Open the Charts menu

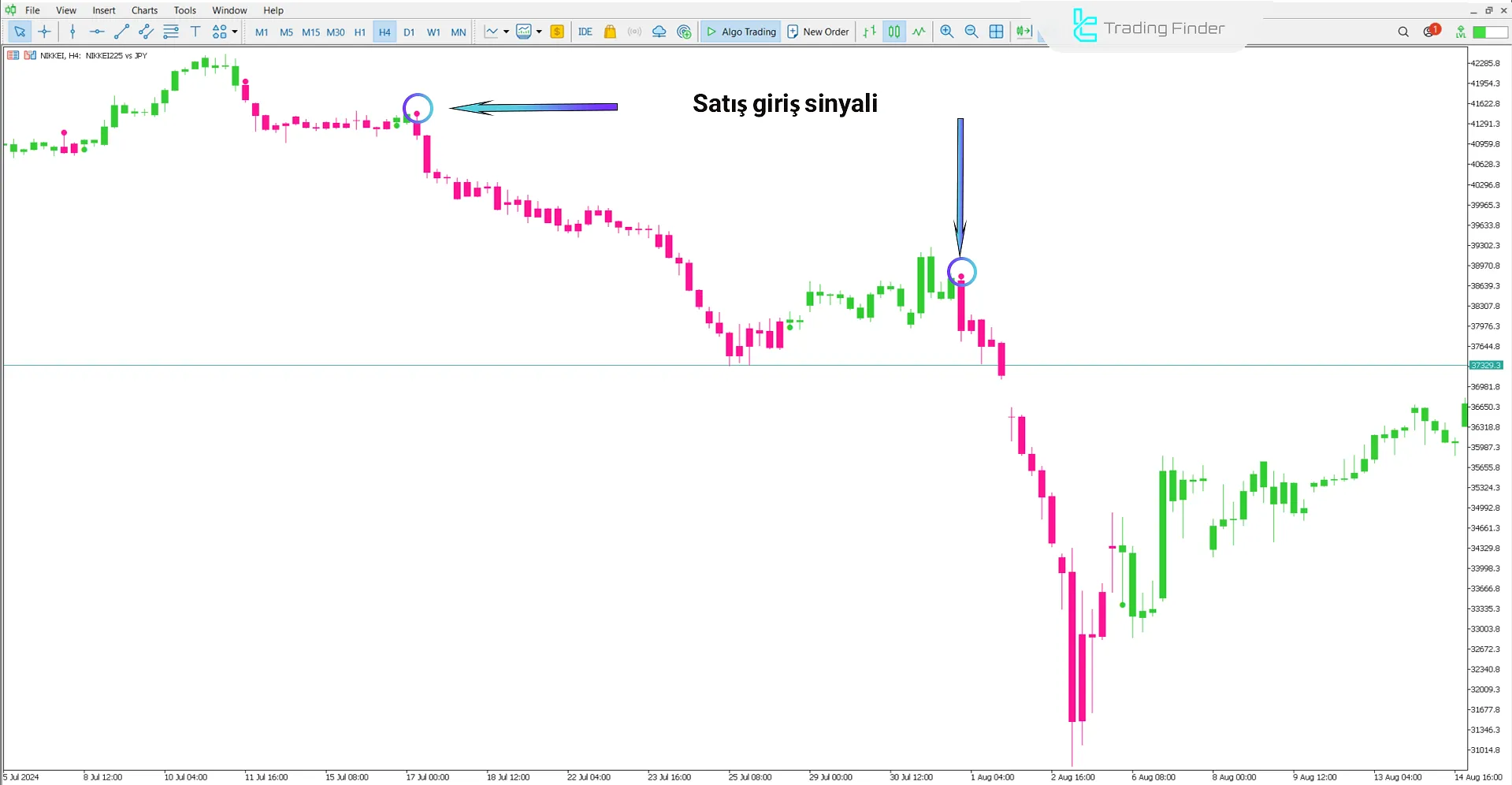[143, 10]
